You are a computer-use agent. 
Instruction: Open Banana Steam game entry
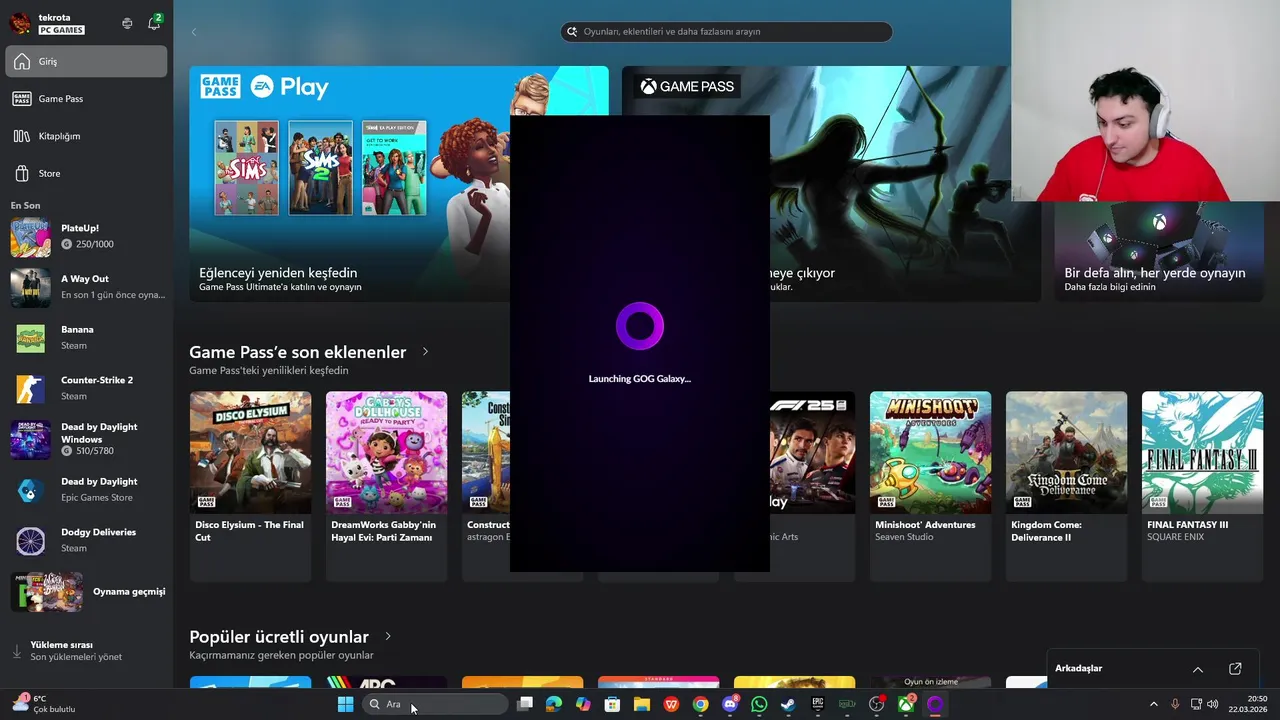[86, 338]
